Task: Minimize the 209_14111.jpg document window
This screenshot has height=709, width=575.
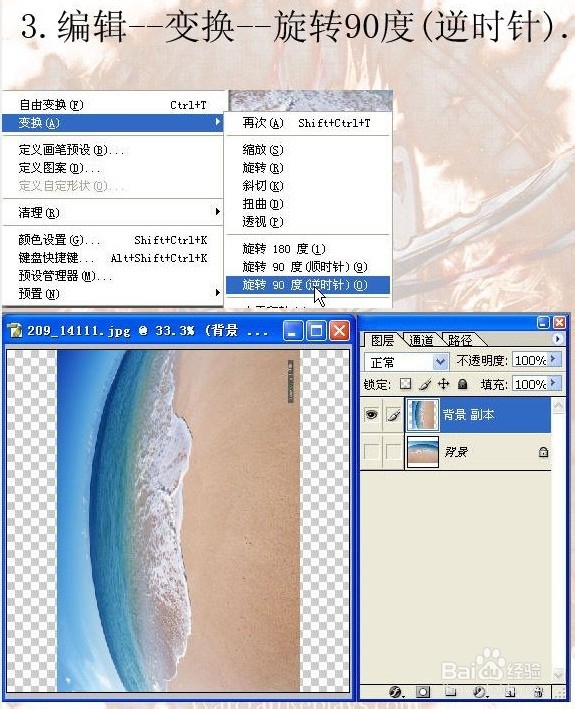Action: click(292, 331)
